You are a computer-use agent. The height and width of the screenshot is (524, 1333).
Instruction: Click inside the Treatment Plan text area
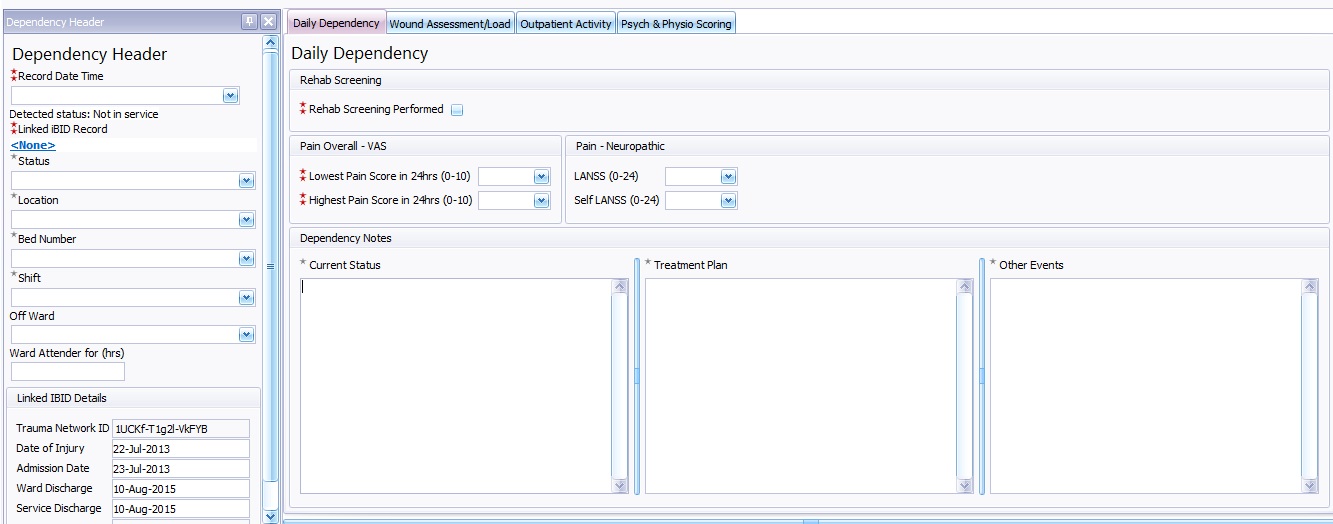pos(800,385)
